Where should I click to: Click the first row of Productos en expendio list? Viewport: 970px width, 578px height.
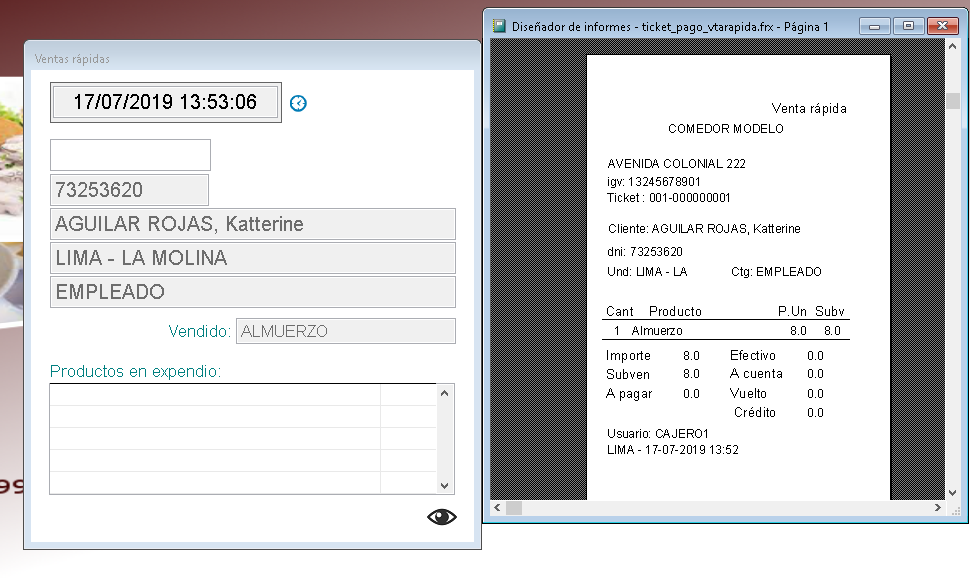pos(215,395)
